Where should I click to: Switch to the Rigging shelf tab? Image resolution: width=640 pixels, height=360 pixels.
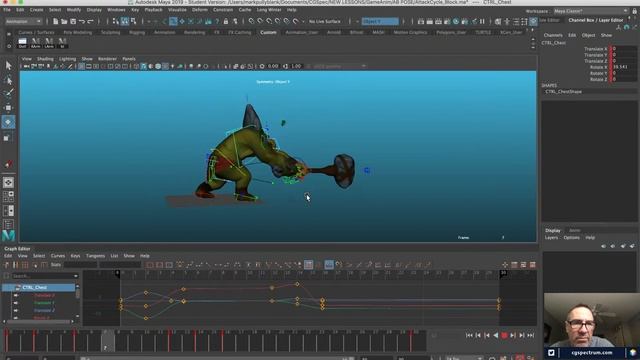coord(137,32)
